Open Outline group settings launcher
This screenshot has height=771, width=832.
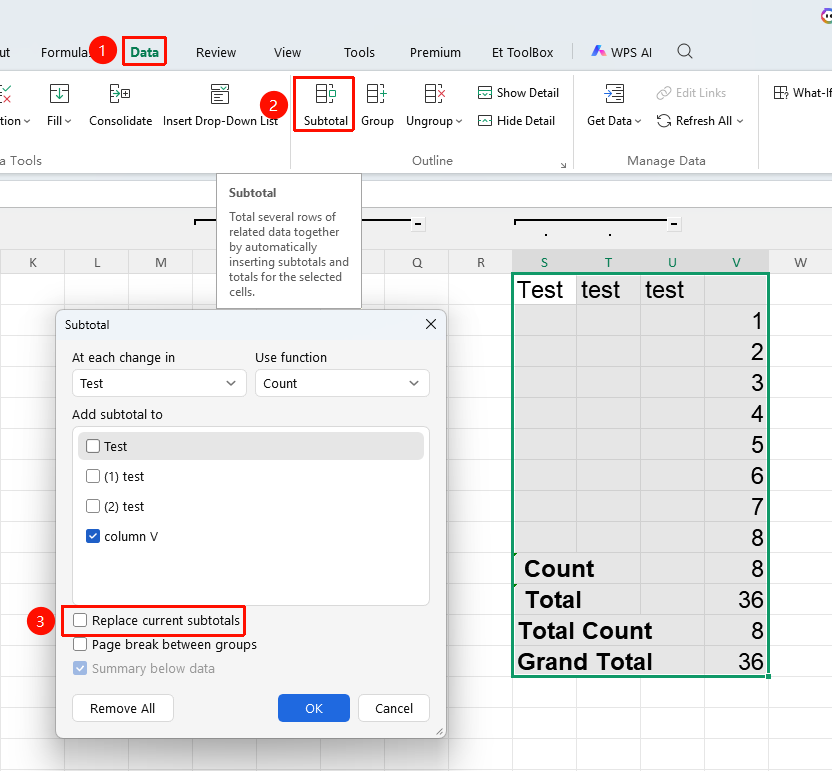(563, 165)
